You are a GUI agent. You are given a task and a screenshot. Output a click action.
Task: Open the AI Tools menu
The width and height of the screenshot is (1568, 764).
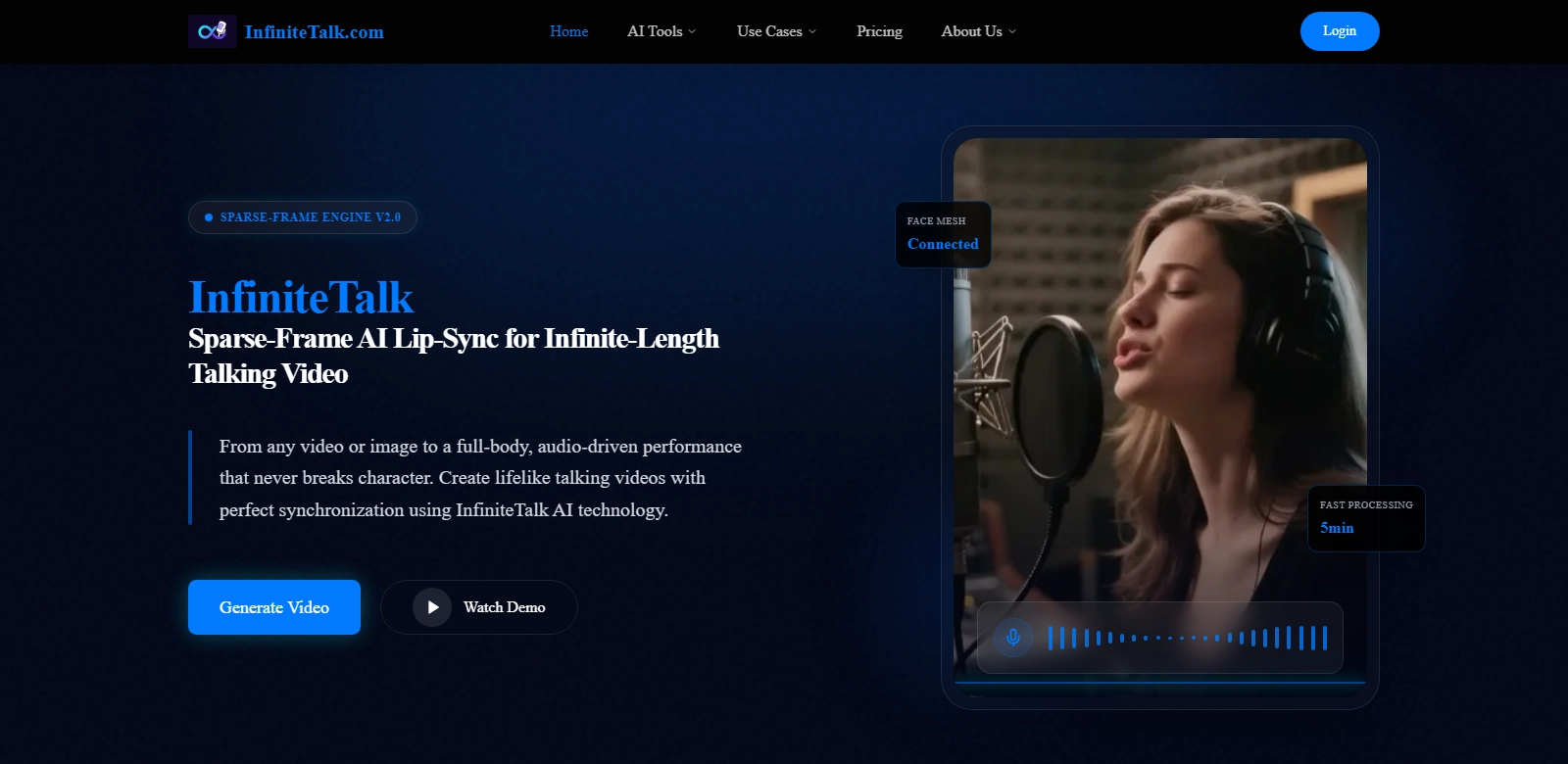pos(661,31)
